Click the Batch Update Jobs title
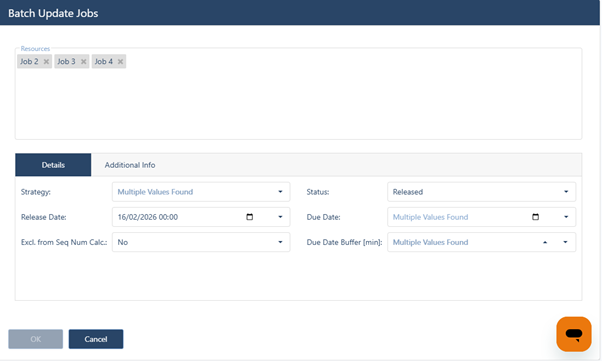This screenshot has width=602, height=361. tap(53, 13)
